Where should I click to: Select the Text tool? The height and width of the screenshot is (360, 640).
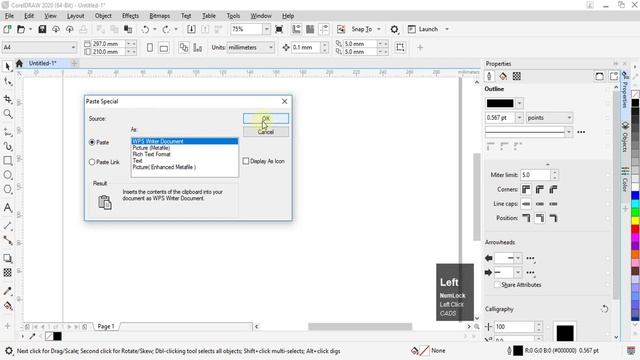coord(8,208)
